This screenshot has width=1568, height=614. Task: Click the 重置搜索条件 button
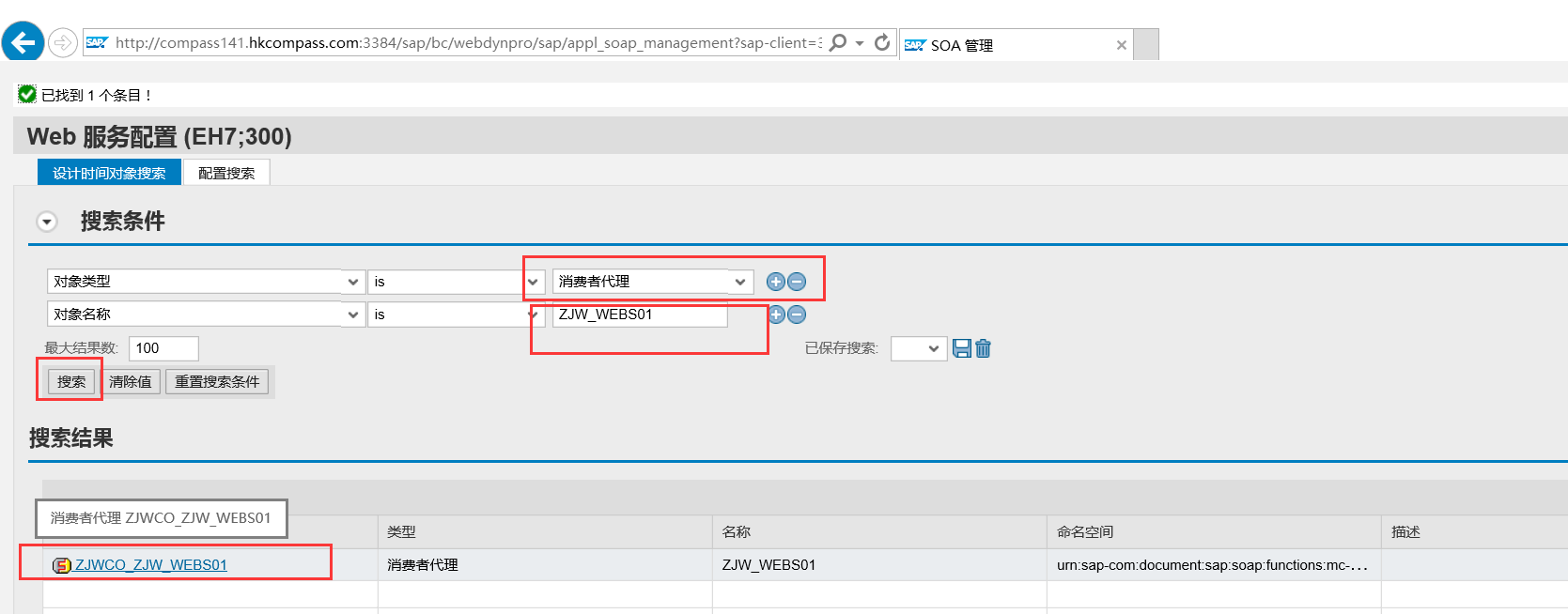217,381
